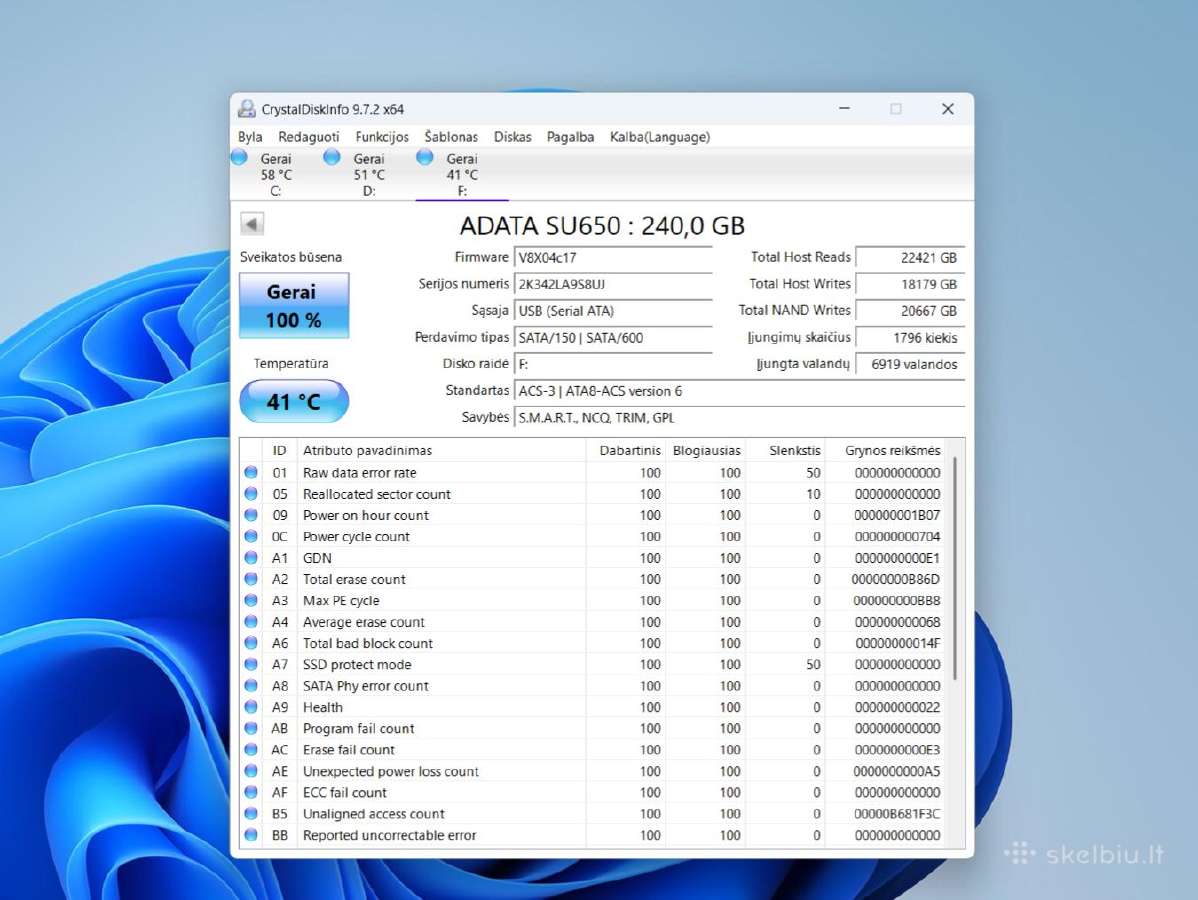Open the Pagalba menu
This screenshot has width=1198, height=900.
click(x=570, y=137)
